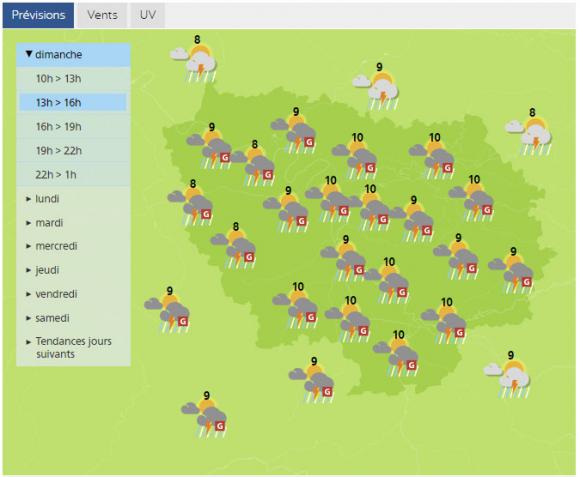Switch to the UV tab
This screenshot has height=477, width=580.
(147, 15)
